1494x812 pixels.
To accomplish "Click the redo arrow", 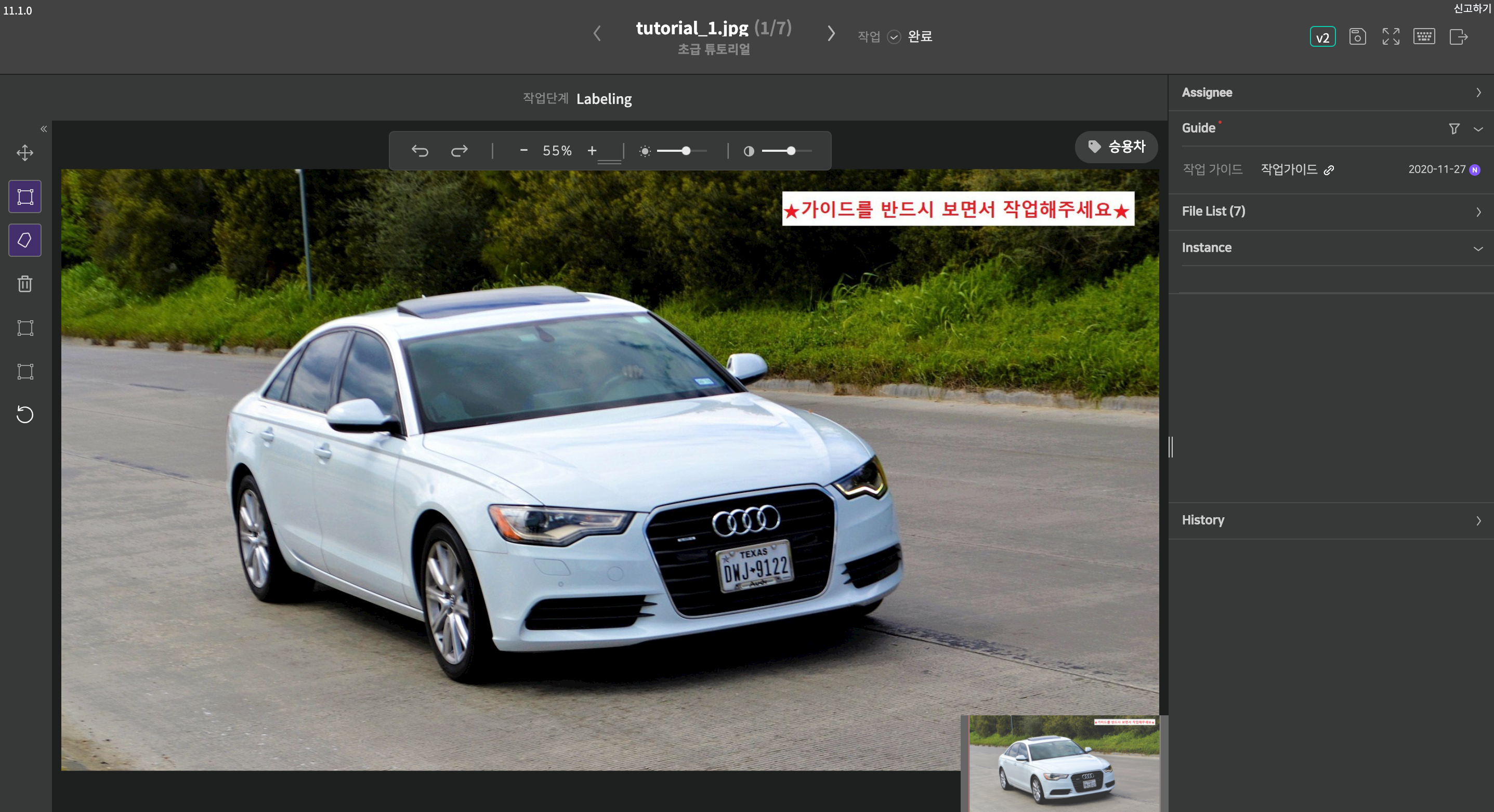I will click(x=460, y=151).
